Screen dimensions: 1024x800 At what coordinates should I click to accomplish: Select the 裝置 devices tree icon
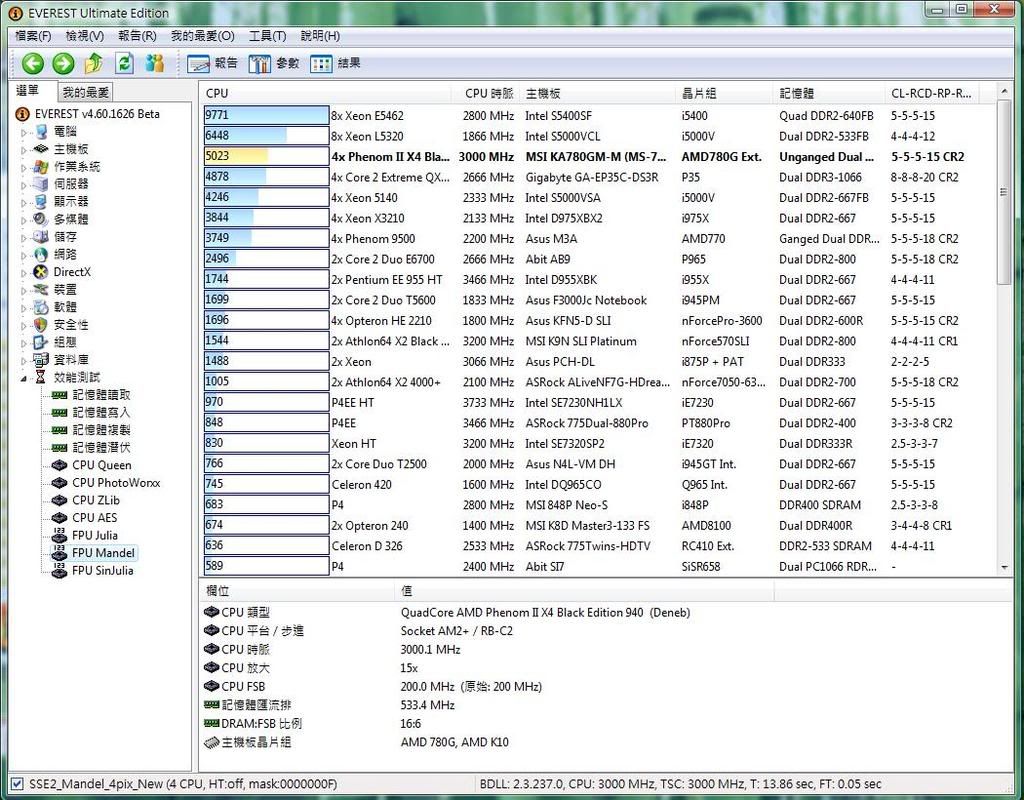[x=41, y=289]
